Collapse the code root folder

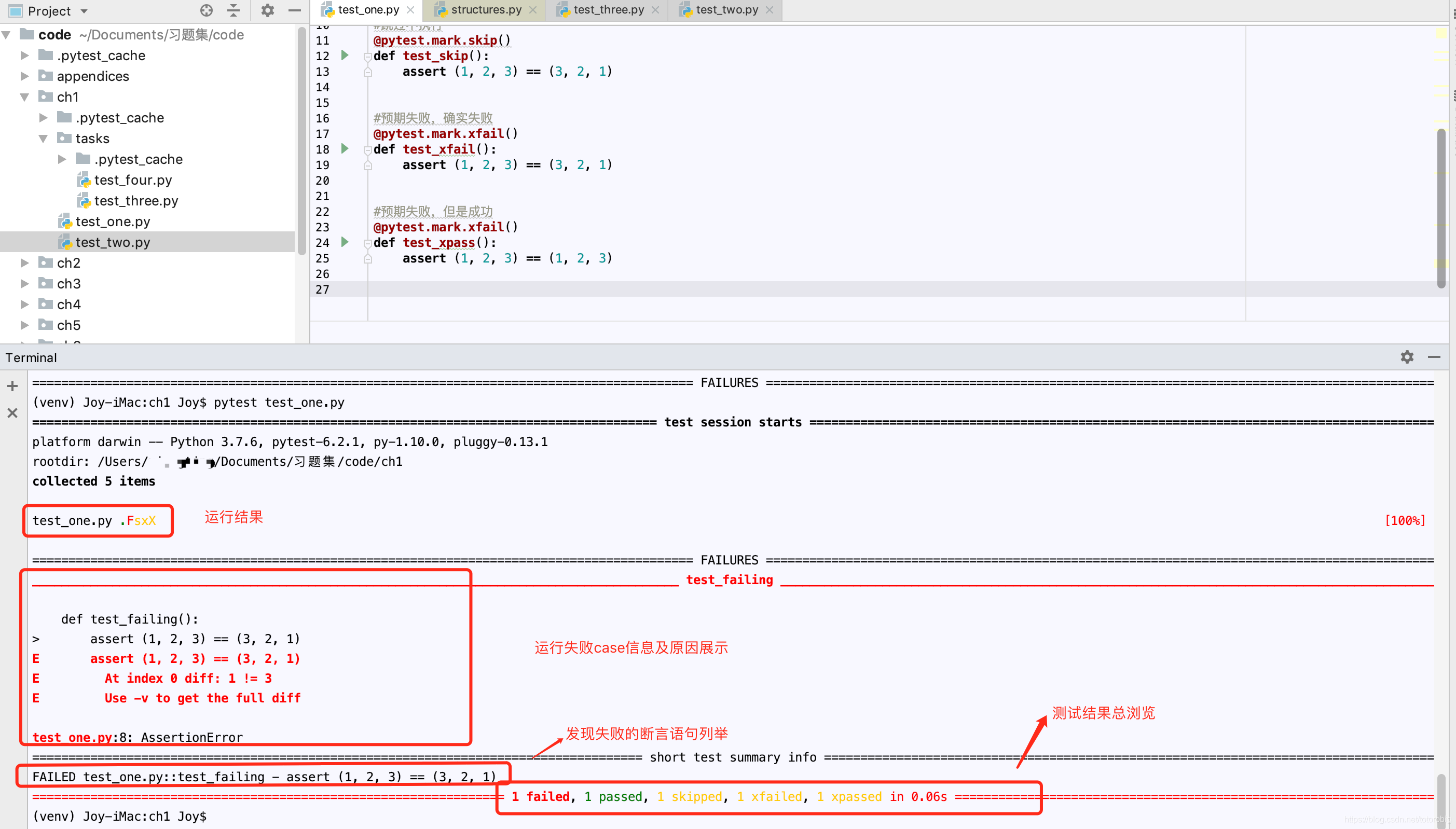point(7,35)
